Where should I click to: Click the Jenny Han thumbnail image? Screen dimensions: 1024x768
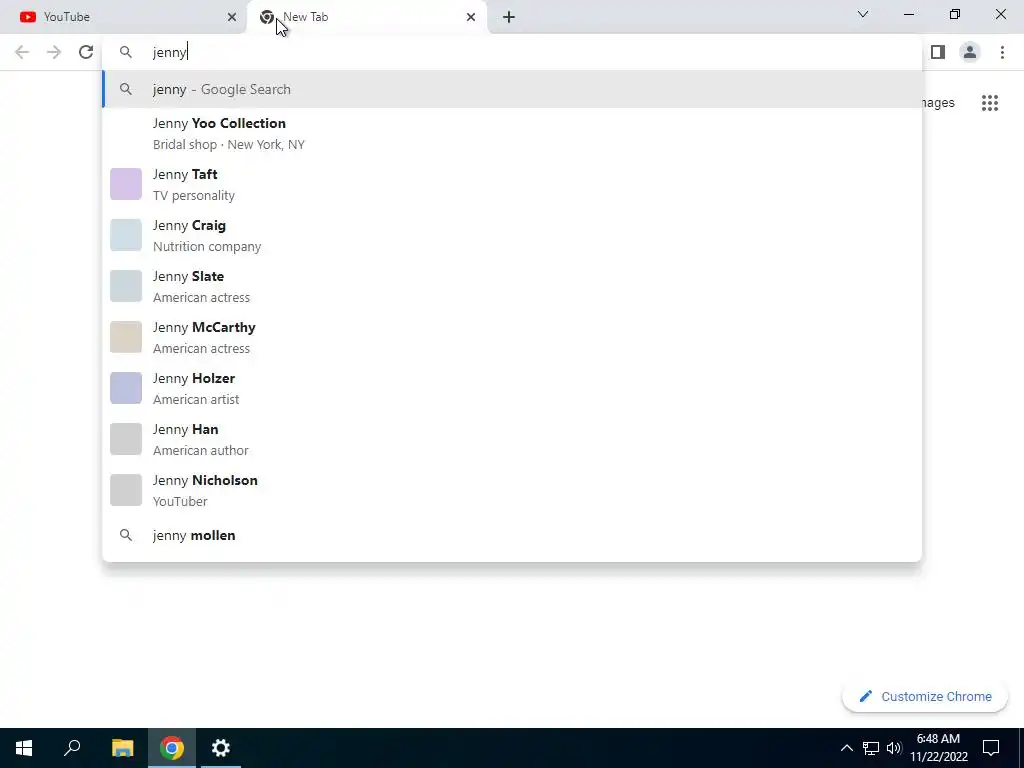click(126, 439)
